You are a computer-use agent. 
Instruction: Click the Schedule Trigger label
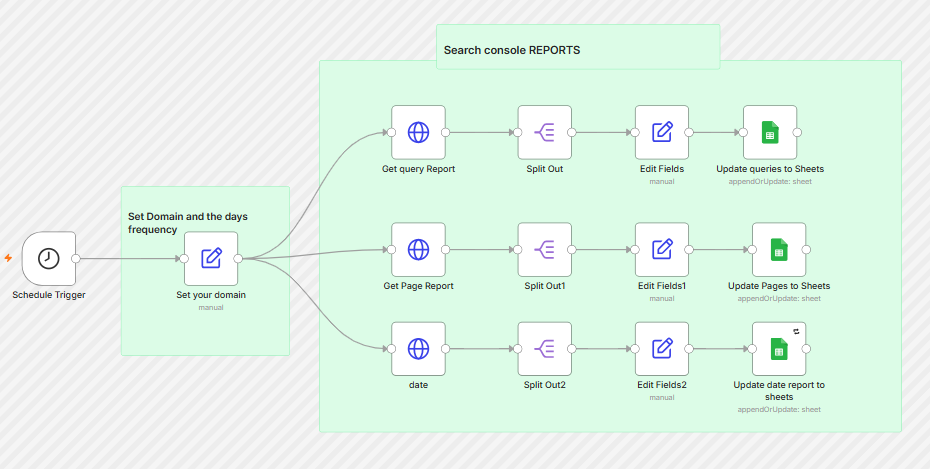[49, 295]
